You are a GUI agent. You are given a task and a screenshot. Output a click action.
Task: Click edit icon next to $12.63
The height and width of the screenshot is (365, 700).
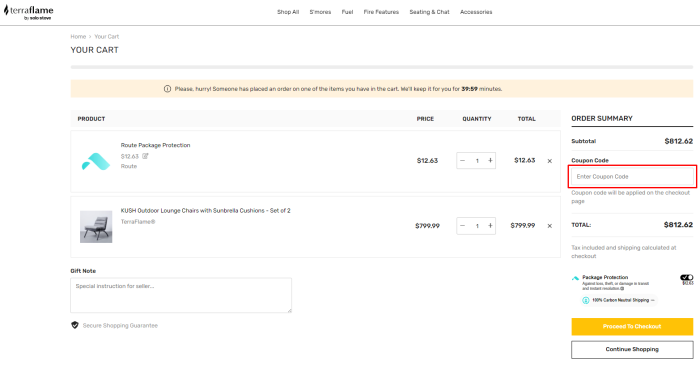coord(145,156)
